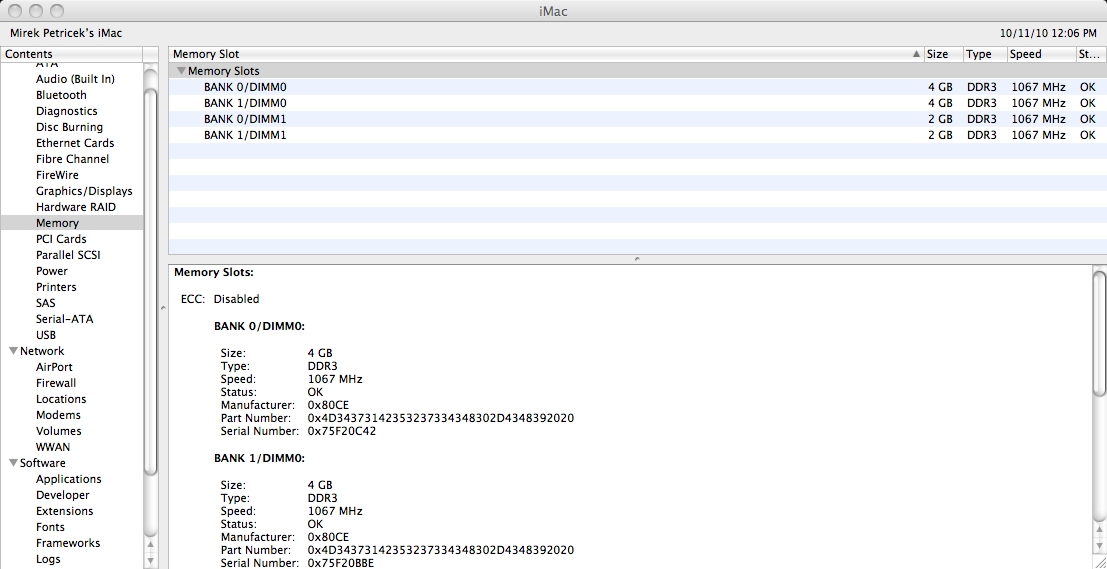Image resolution: width=1107 pixels, height=569 pixels.
Task: Sort by the Speed column header
Action: coord(1041,54)
